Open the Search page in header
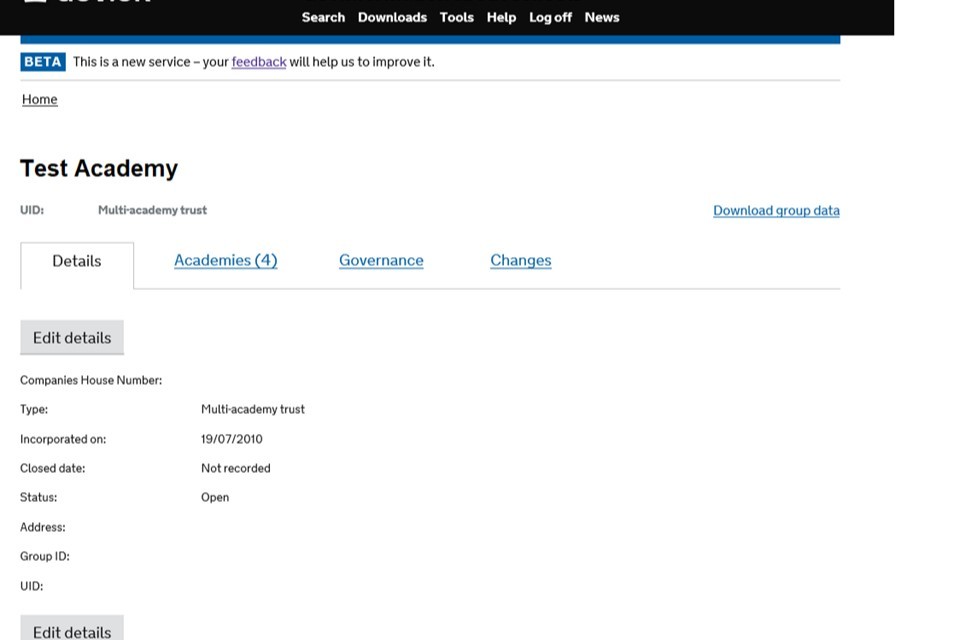The height and width of the screenshot is (640, 960). pos(323,17)
